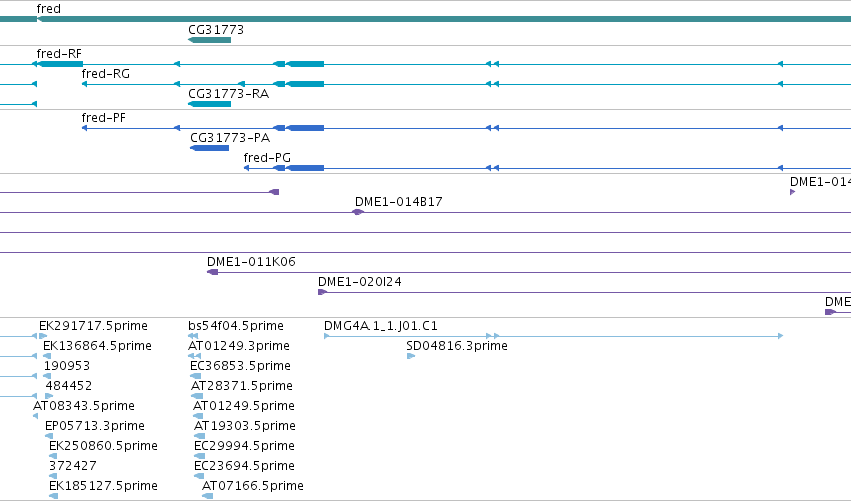Click the DME1-020I24 label
The height and width of the screenshot is (501, 851).
pyautogui.click(x=360, y=282)
